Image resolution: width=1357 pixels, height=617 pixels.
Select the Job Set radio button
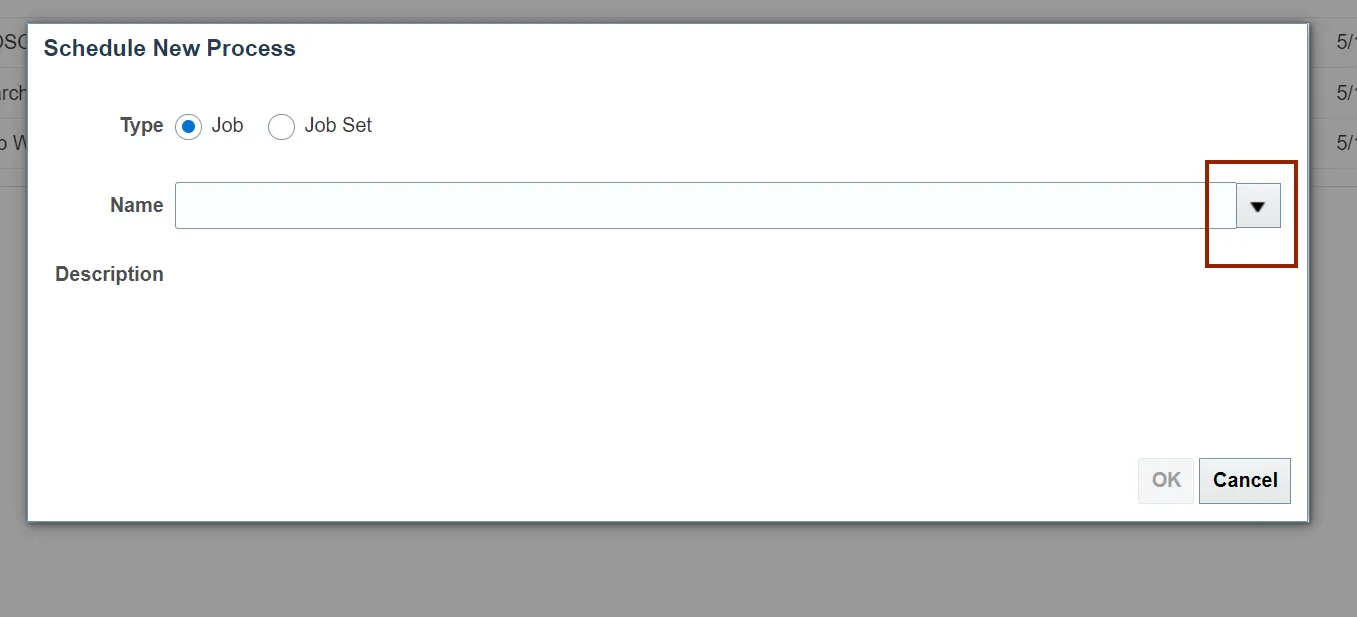click(x=281, y=127)
